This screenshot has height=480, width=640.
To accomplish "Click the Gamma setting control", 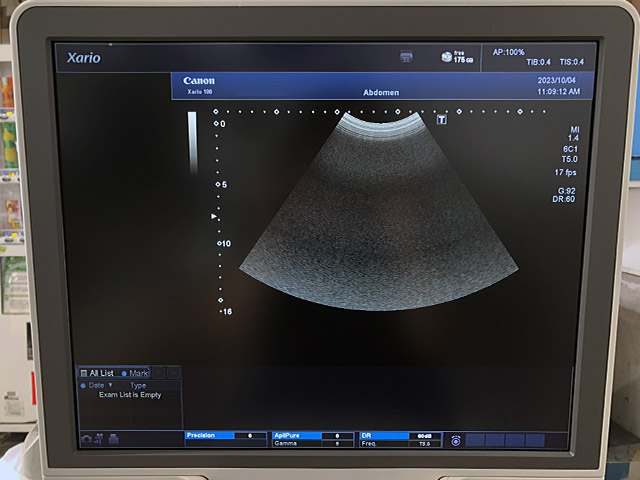I will point(312,443).
